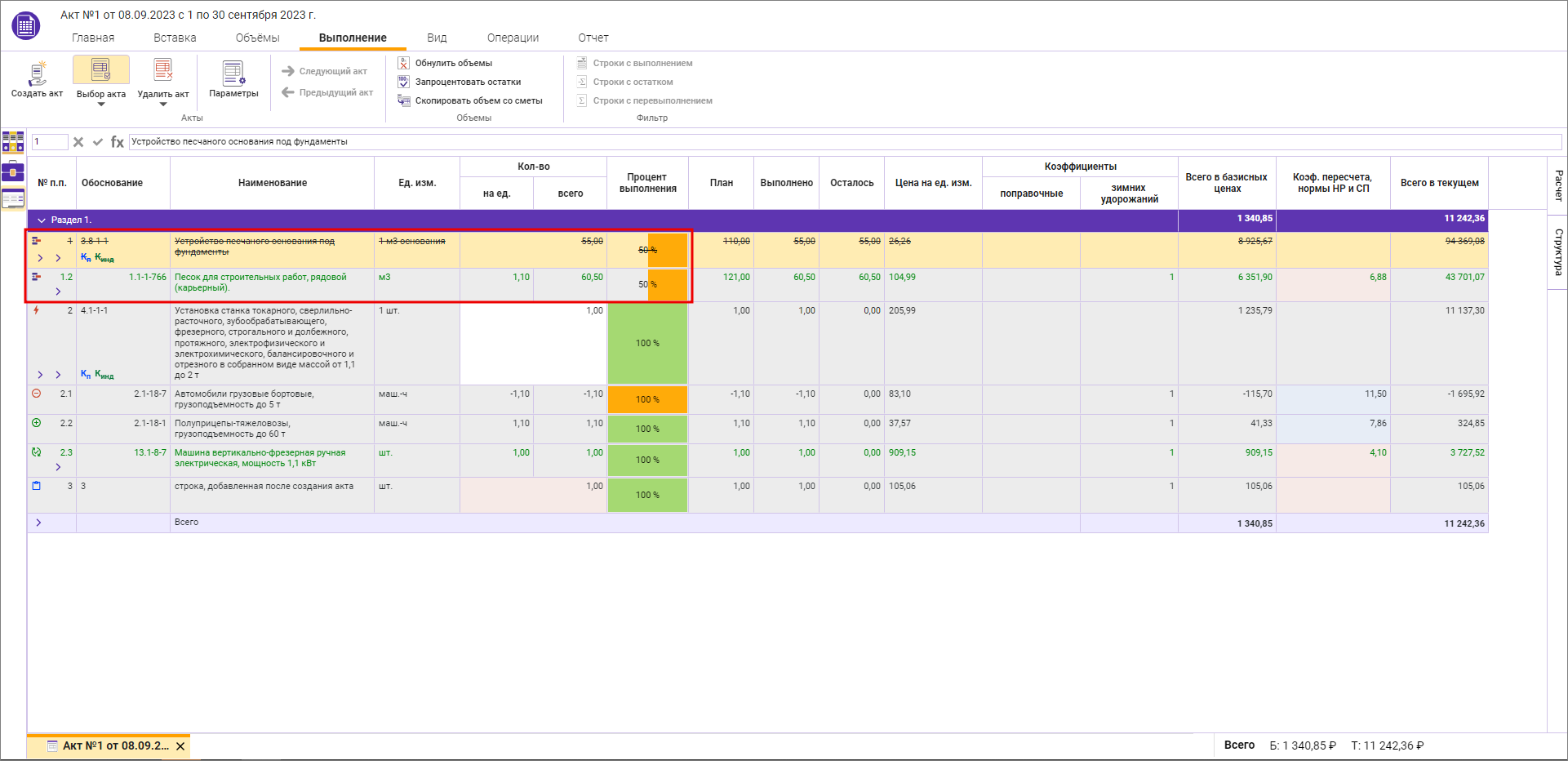Open the Удалить акт dropdown arrow
This screenshot has height=761, width=1568.
pyautogui.click(x=163, y=105)
